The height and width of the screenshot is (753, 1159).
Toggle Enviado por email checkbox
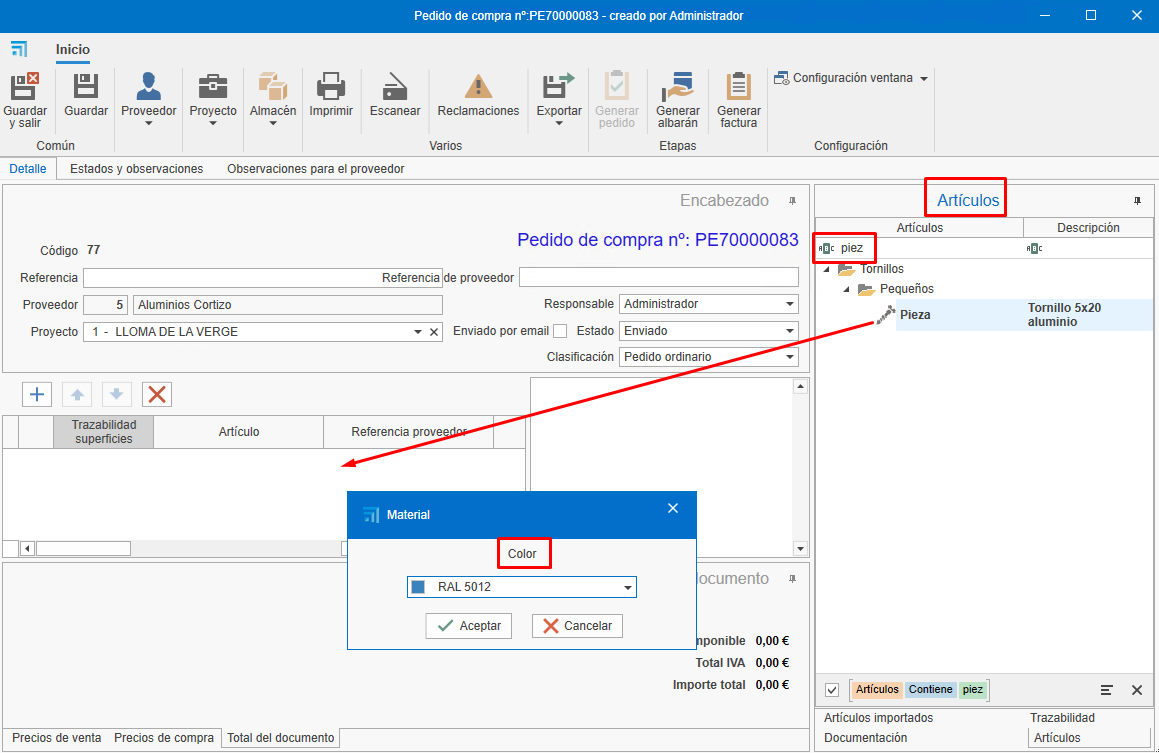[560, 331]
